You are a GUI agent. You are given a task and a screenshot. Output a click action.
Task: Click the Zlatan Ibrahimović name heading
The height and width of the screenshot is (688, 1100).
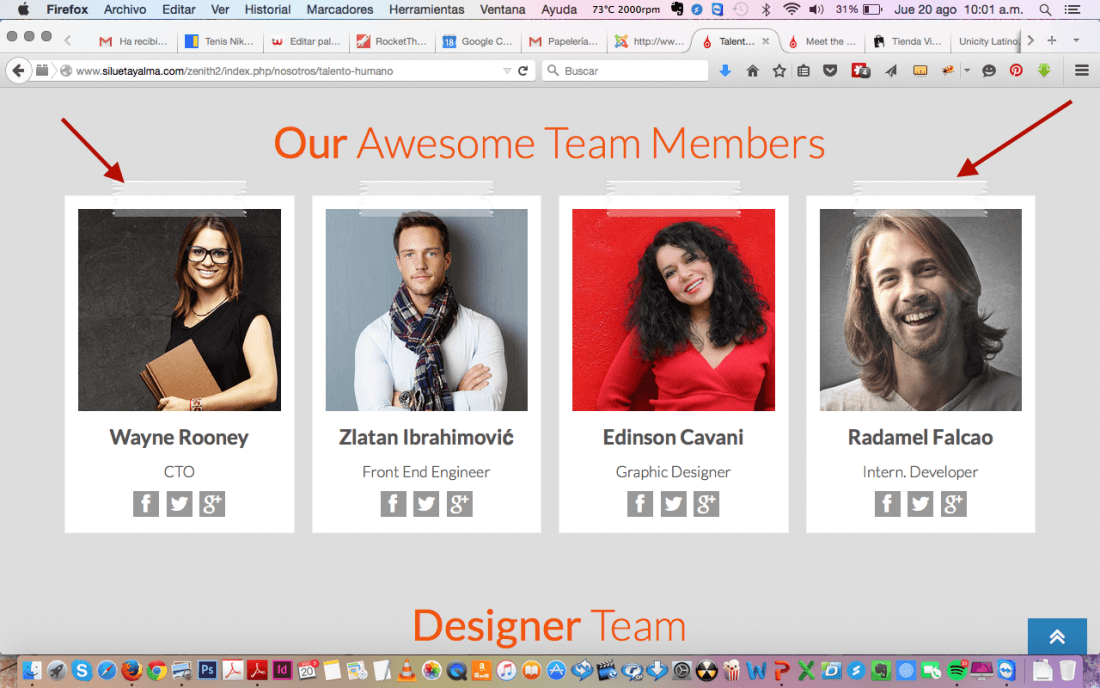(x=426, y=438)
